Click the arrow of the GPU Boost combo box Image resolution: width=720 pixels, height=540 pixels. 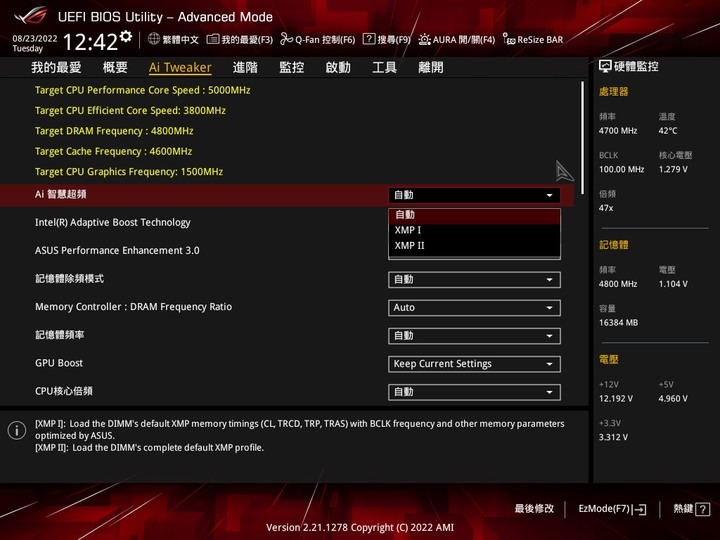[549, 365]
